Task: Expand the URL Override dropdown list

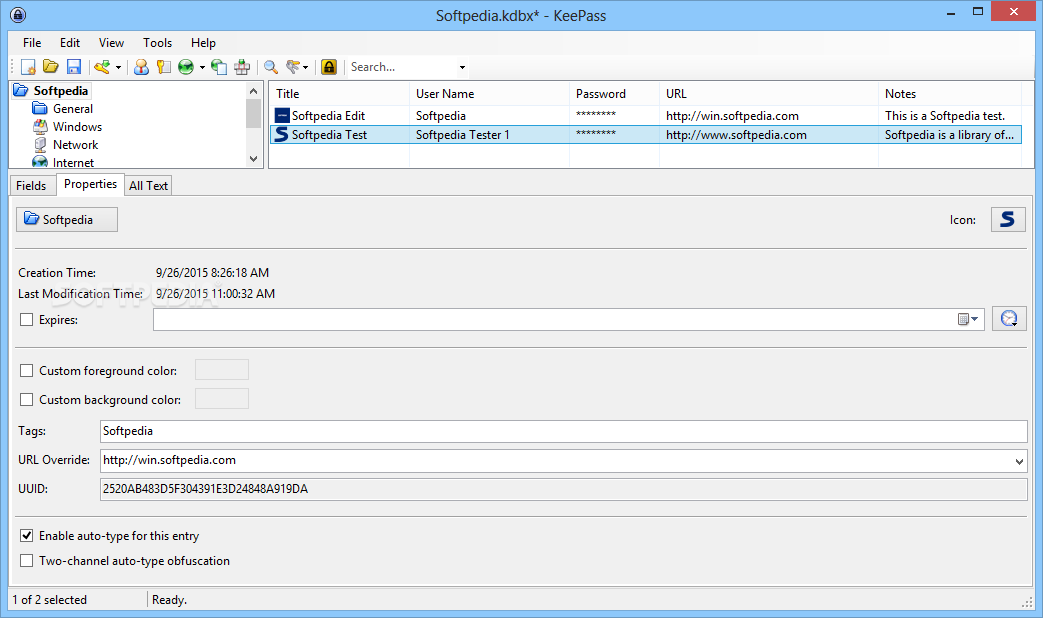Action: point(1019,461)
